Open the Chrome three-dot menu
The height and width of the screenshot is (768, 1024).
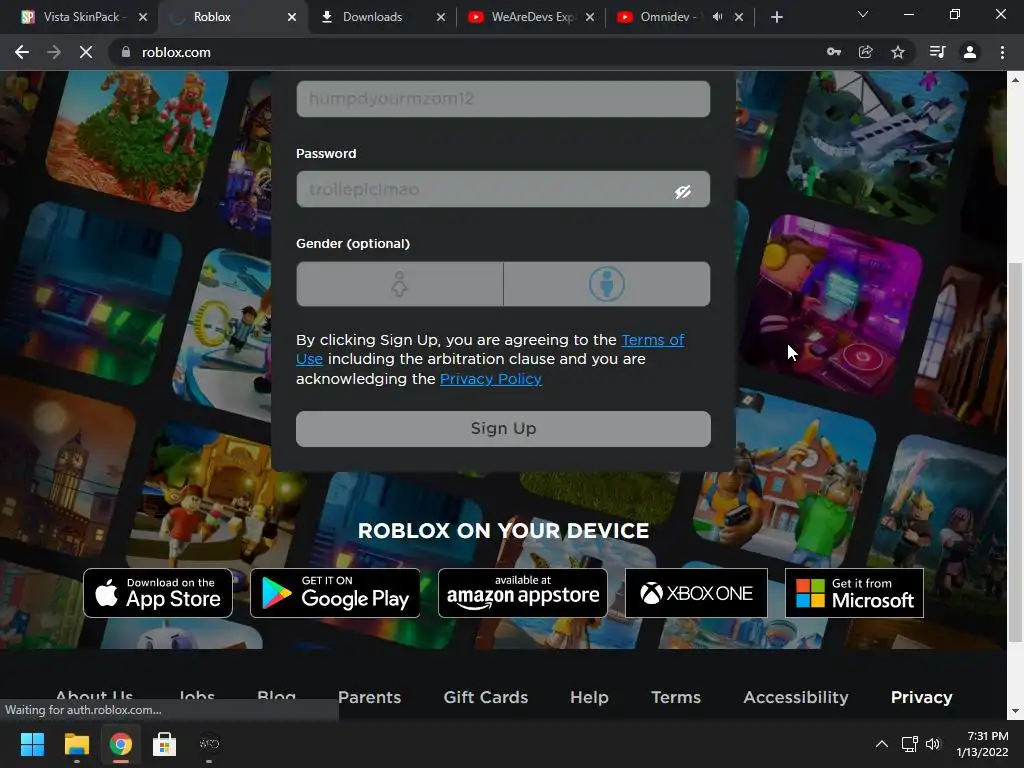pos(1002,52)
